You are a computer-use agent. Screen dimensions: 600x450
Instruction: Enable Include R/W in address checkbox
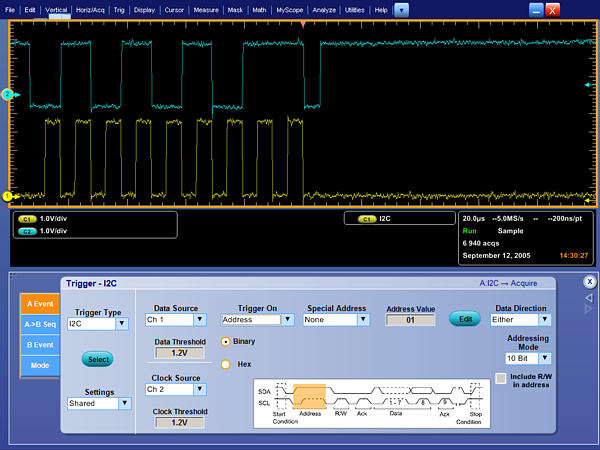[x=501, y=378]
